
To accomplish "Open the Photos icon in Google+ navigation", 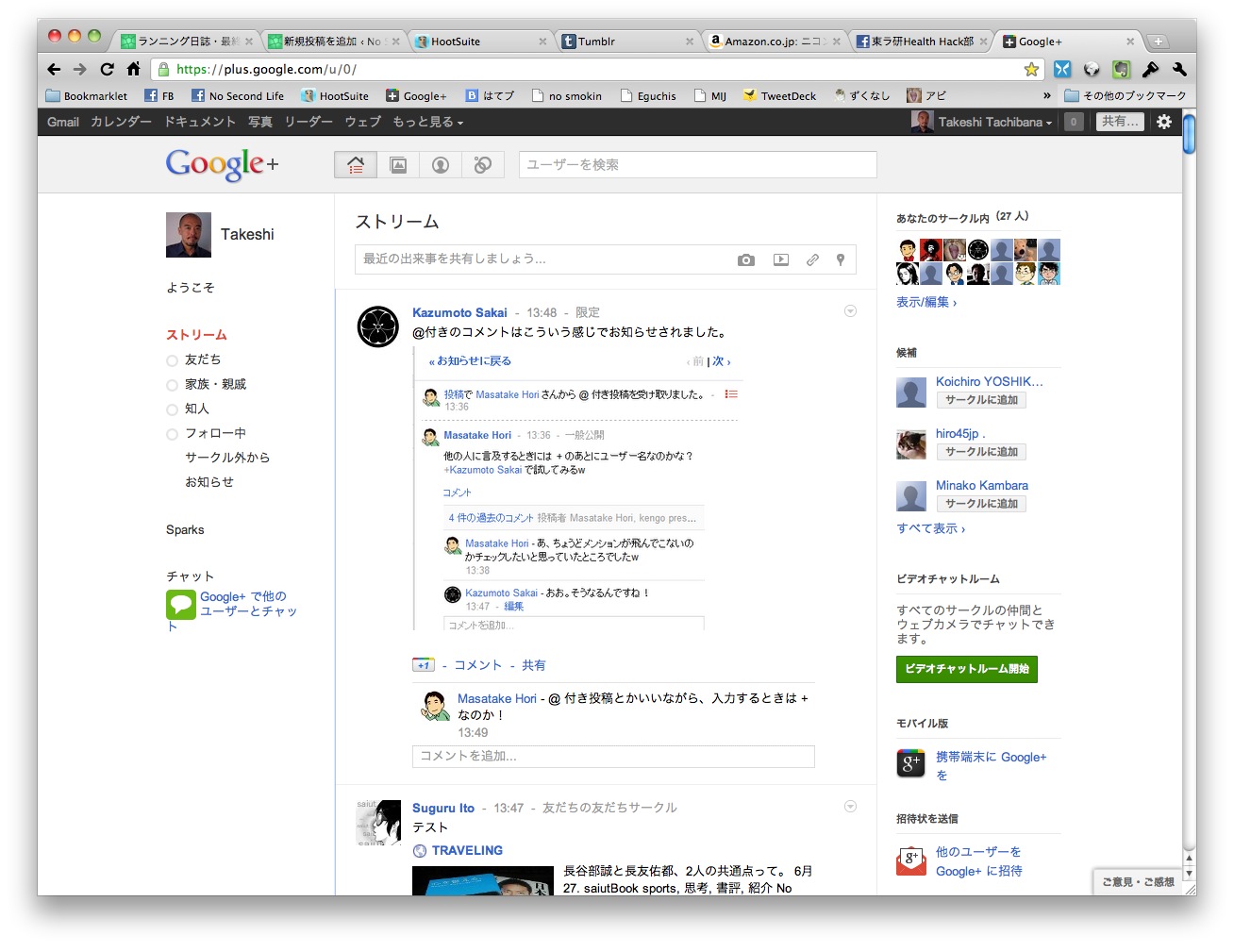I will (398, 165).
